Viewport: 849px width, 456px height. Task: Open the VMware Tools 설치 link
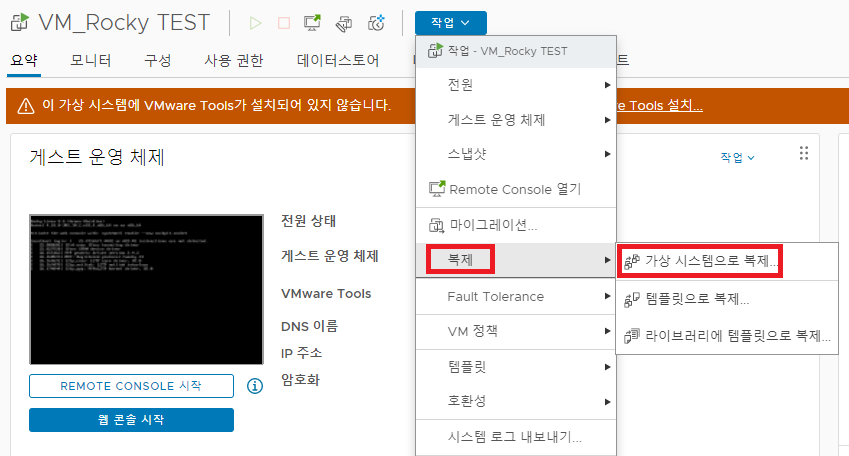[659, 106]
